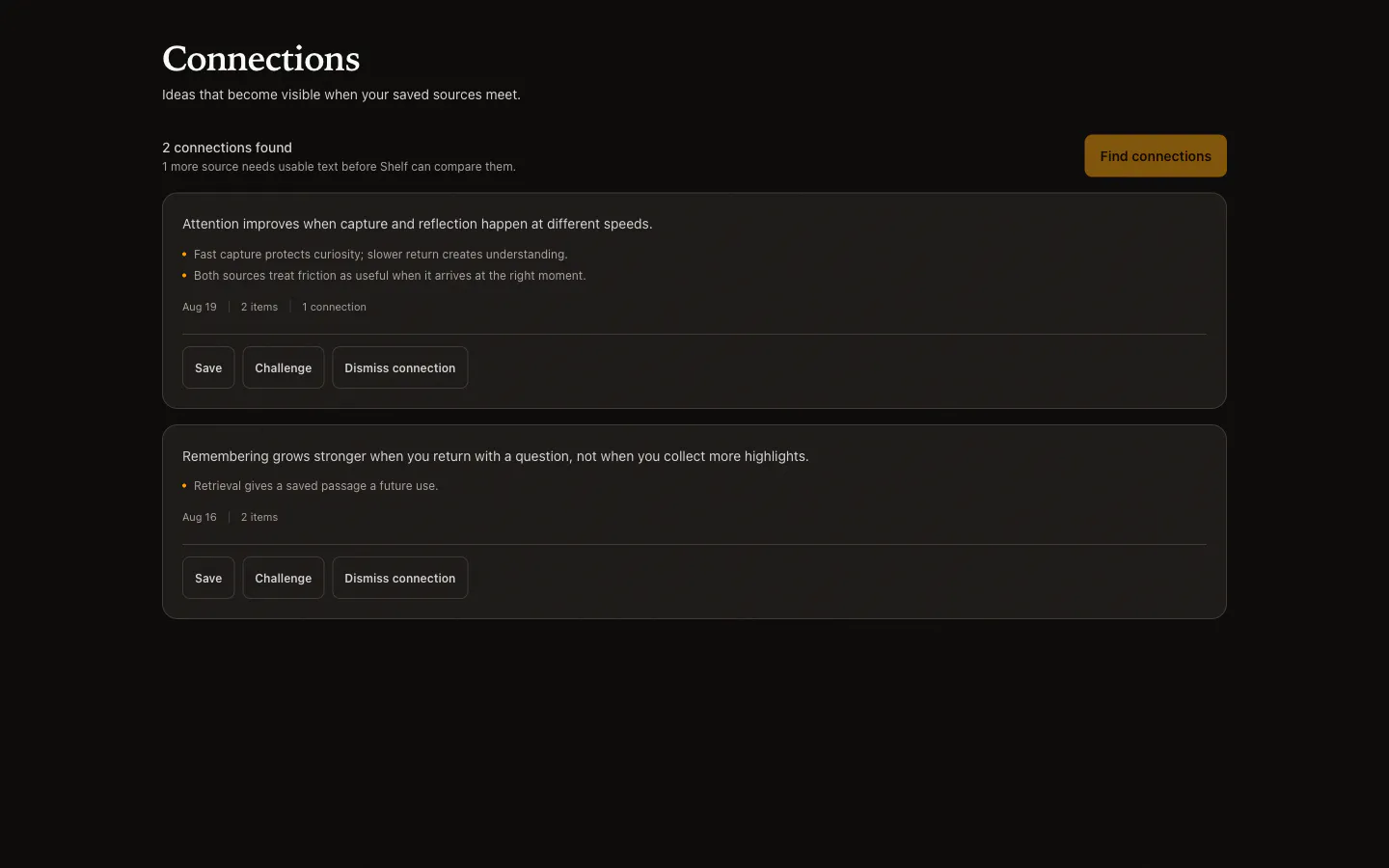Open the 'Attention improves when capture' title
The height and width of the screenshot is (868, 1389).
pyautogui.click(x=417, y=224)
